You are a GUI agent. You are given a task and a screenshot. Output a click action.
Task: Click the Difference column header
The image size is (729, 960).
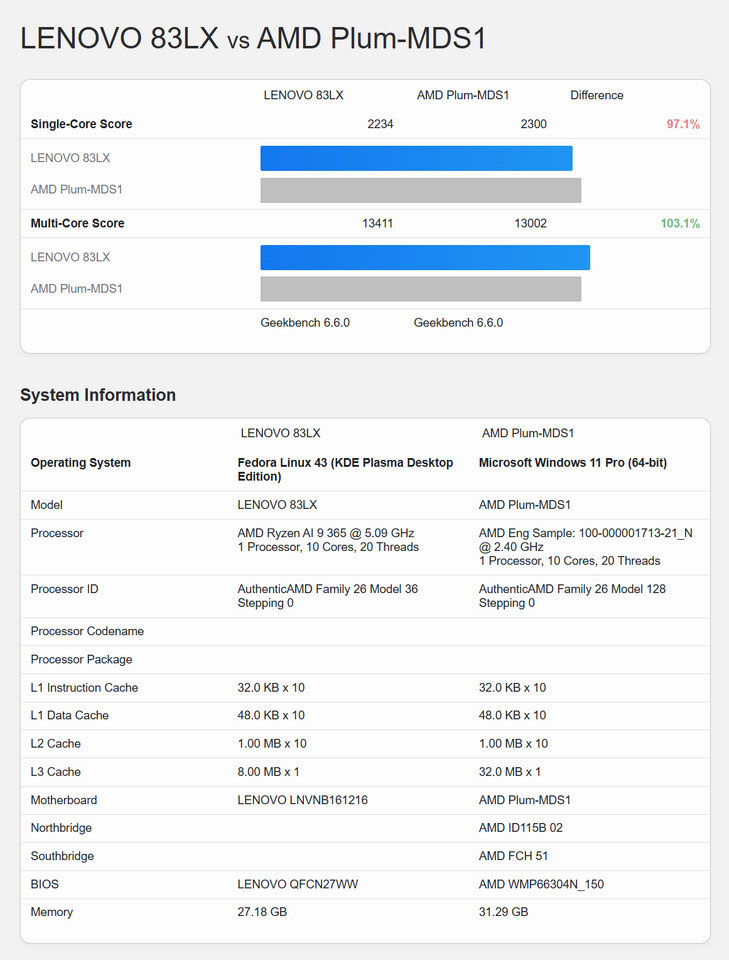point(596,96)
